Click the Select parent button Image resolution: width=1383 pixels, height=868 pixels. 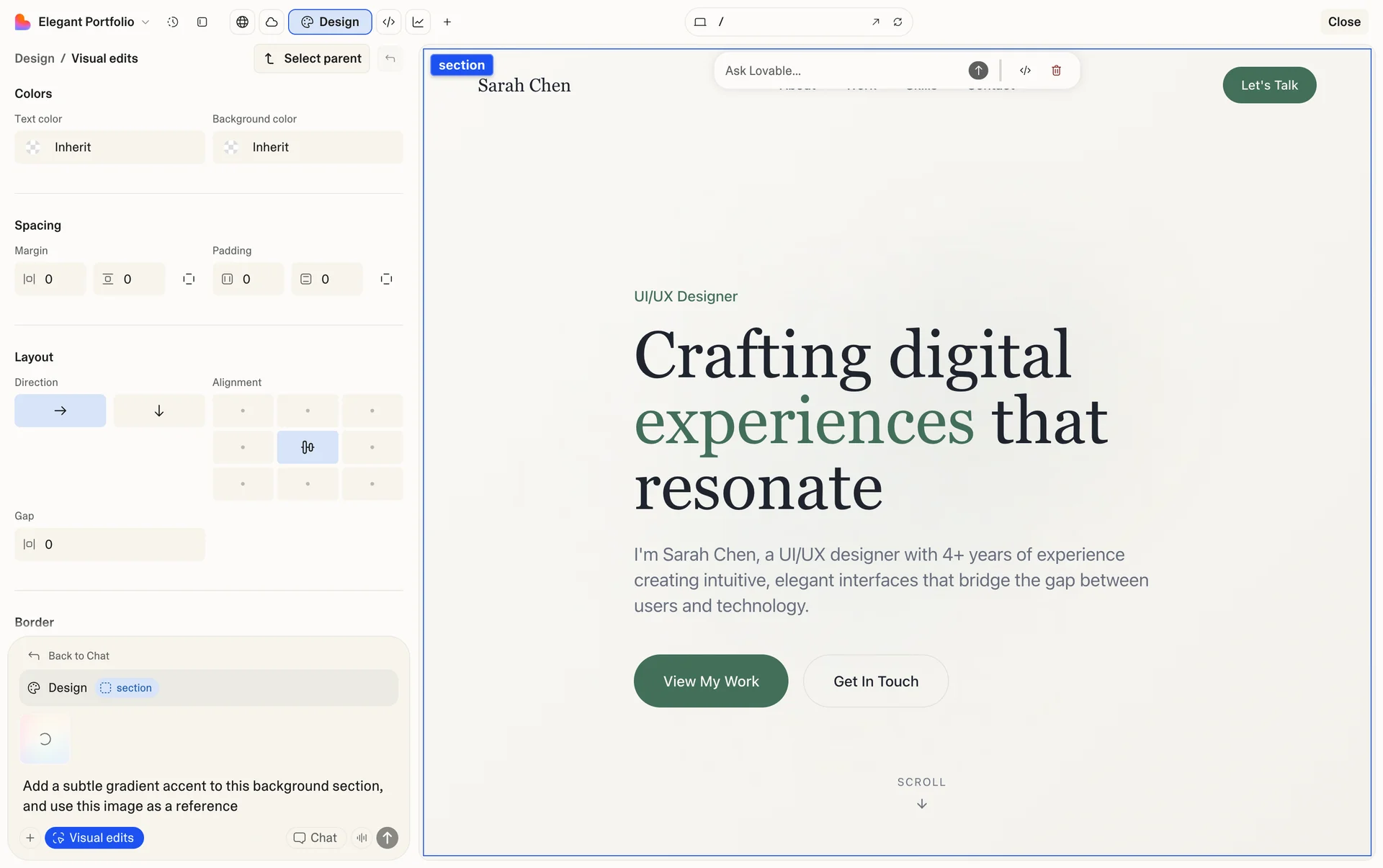[x=312, y=58]
